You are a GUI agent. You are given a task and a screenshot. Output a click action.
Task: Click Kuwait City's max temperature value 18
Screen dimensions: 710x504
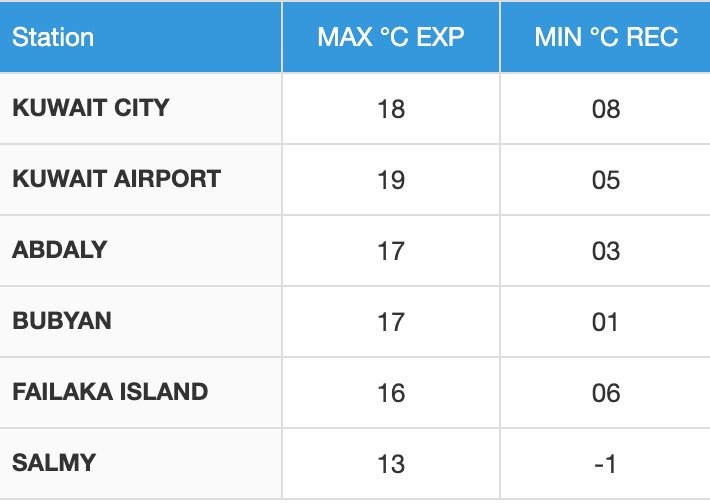(x=391, y=109)
